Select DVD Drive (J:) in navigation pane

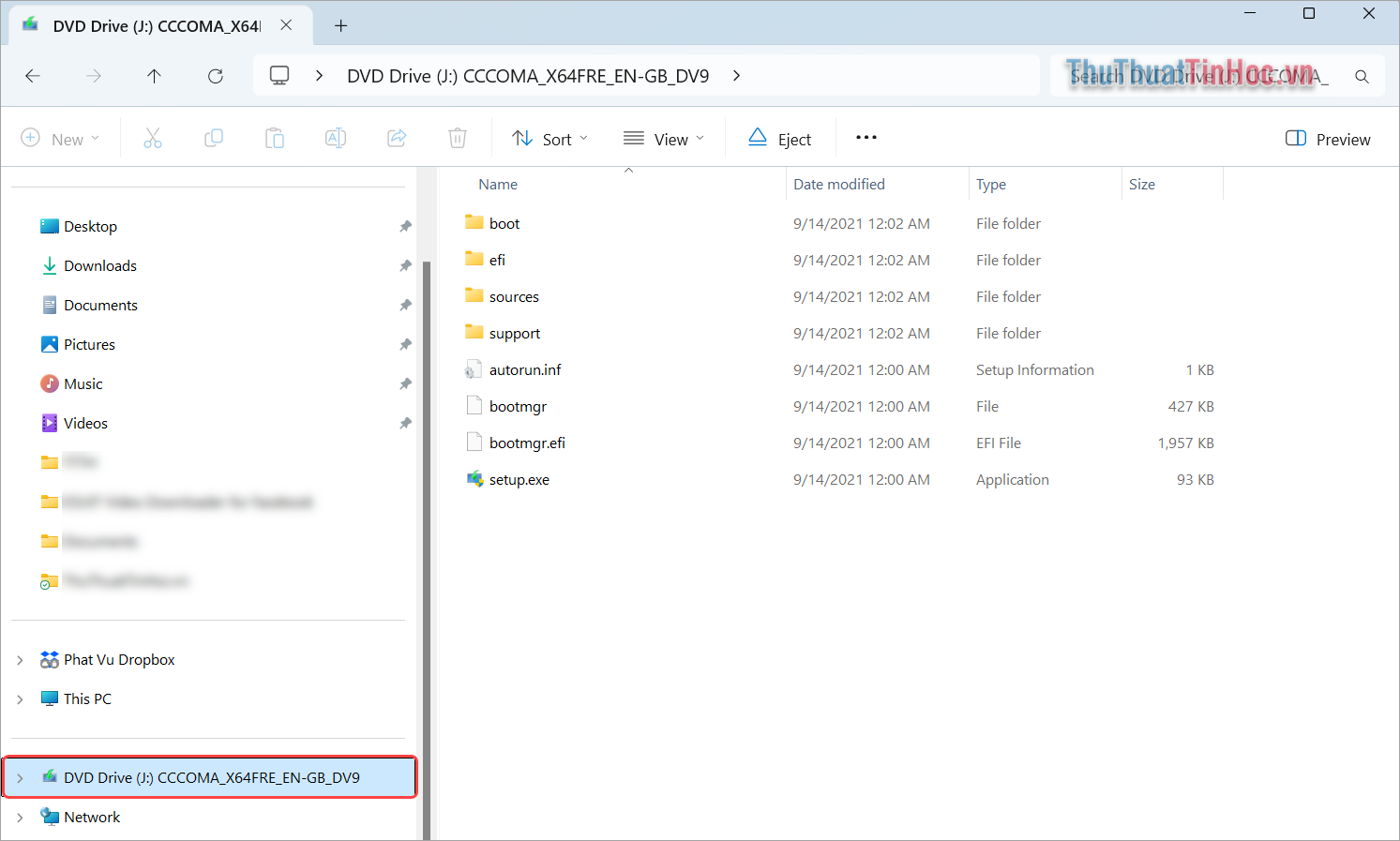210,777
